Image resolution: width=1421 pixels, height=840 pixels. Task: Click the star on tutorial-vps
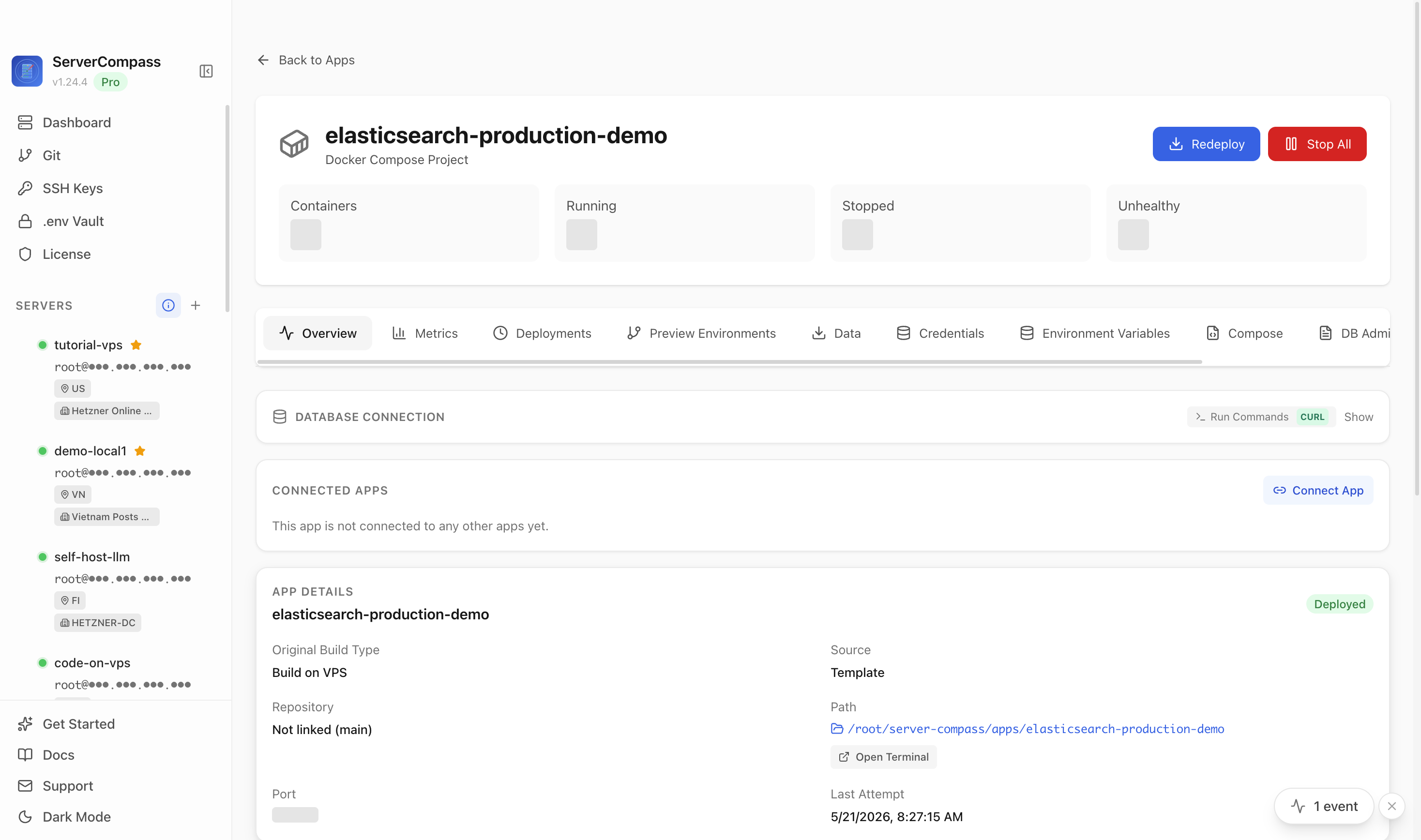(136, 345)
